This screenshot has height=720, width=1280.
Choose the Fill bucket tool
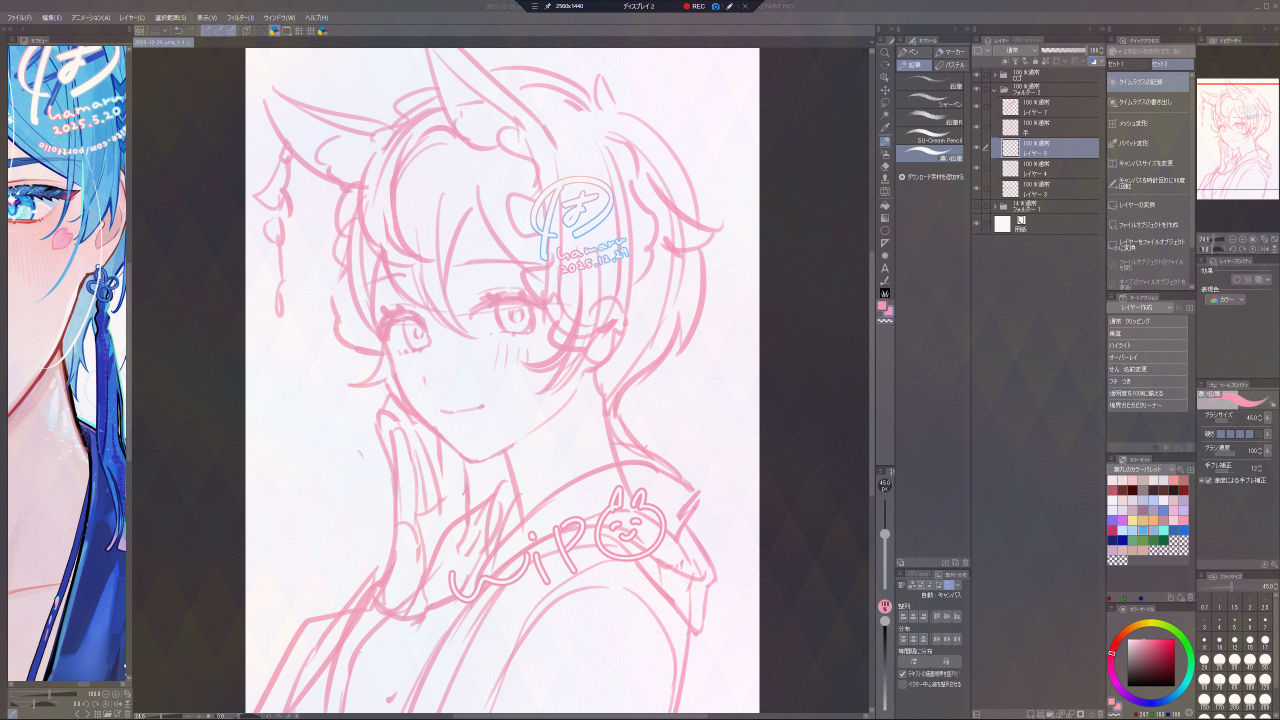click(885, 205)
